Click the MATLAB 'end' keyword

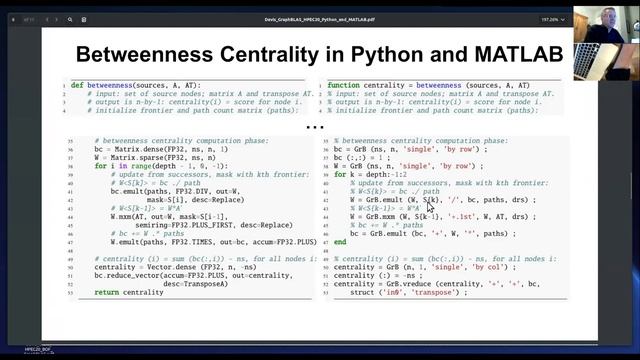coord(340,242)
